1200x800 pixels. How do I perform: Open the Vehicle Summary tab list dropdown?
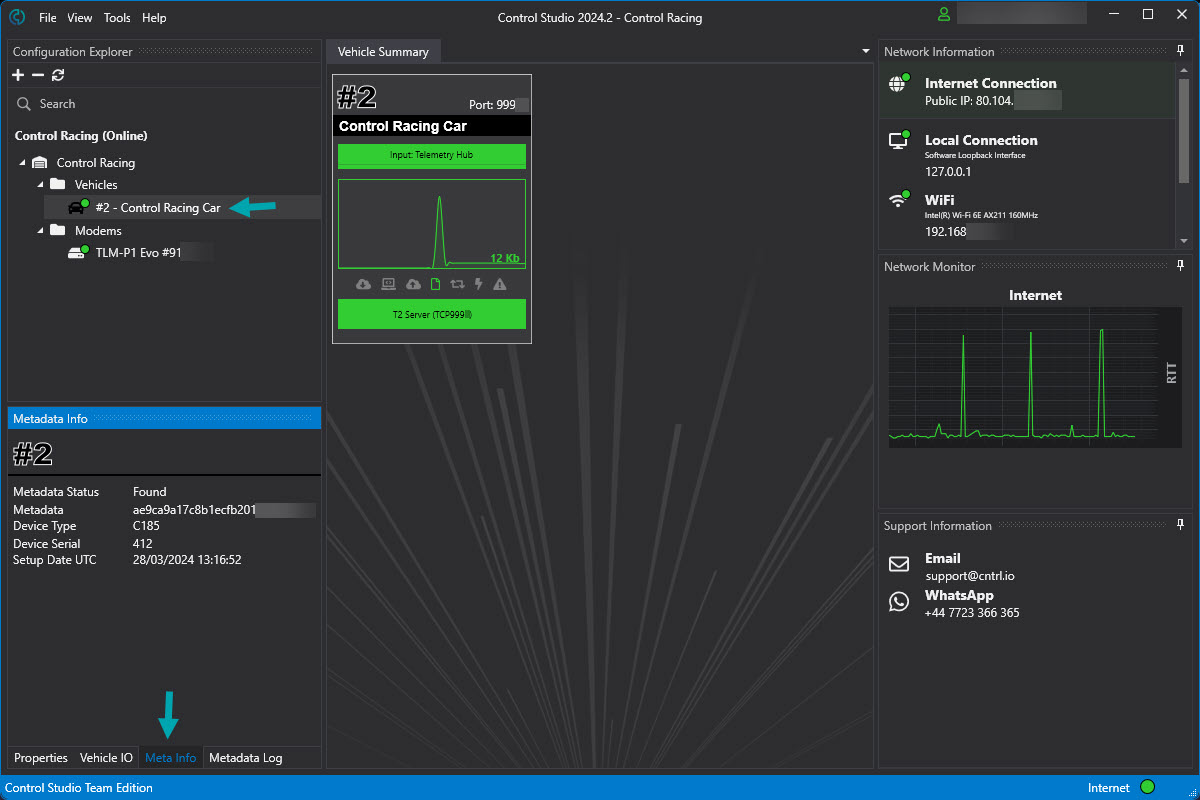866,51
